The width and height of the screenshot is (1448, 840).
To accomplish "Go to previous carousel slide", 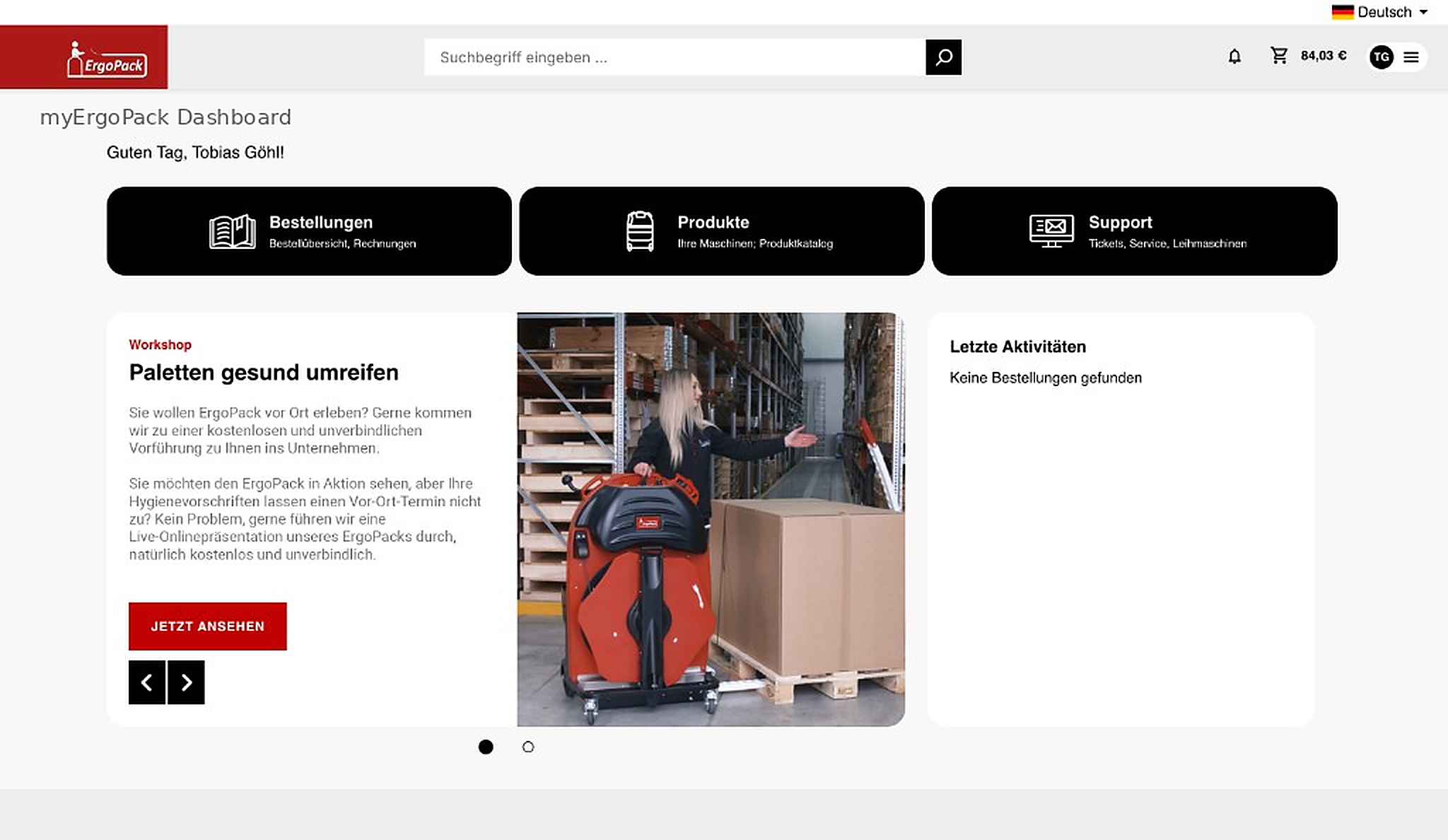I will (x=147, y=682).
